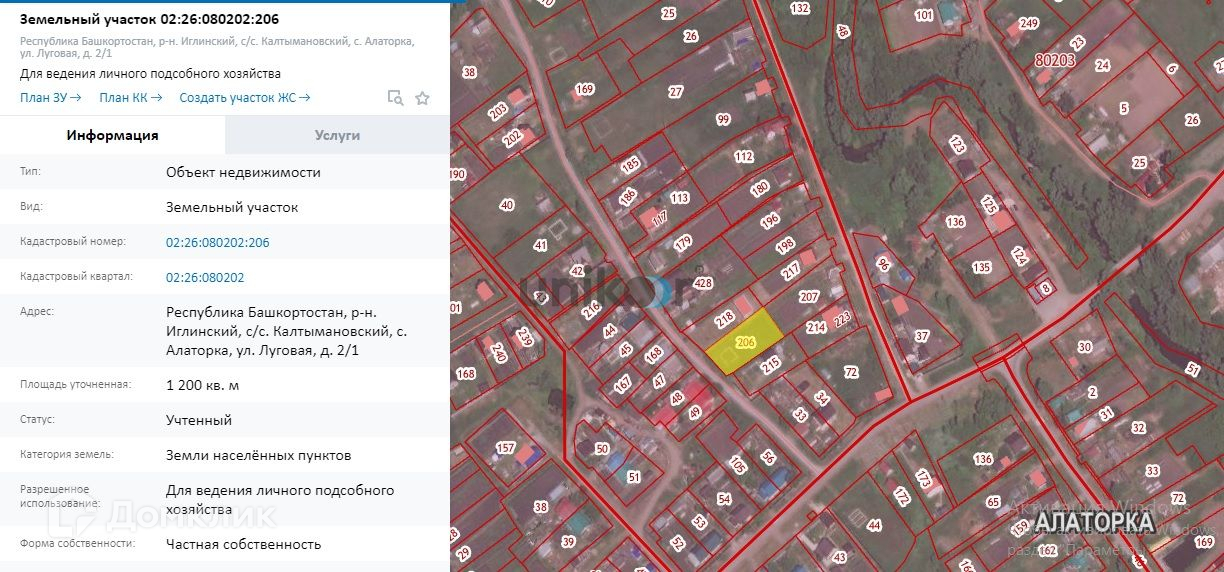Click the value Частная собственность
This screenshot has width=1224, height=572.
coord(243,544)
